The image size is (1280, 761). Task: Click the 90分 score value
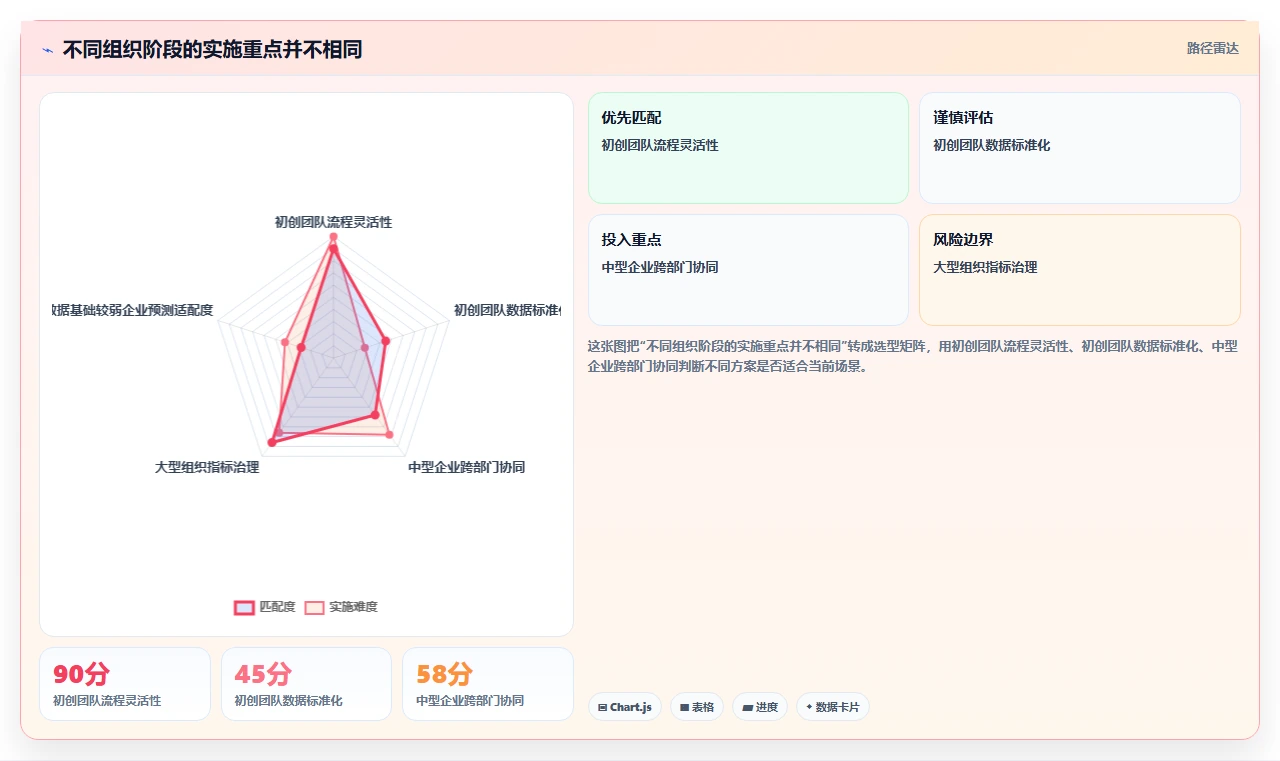click(82, 674)
